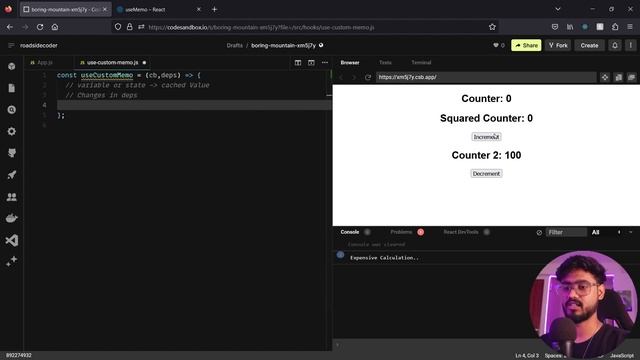Click the Increment button in preview
The width and height of the screenshot is (640, 360).
(486, 137)
